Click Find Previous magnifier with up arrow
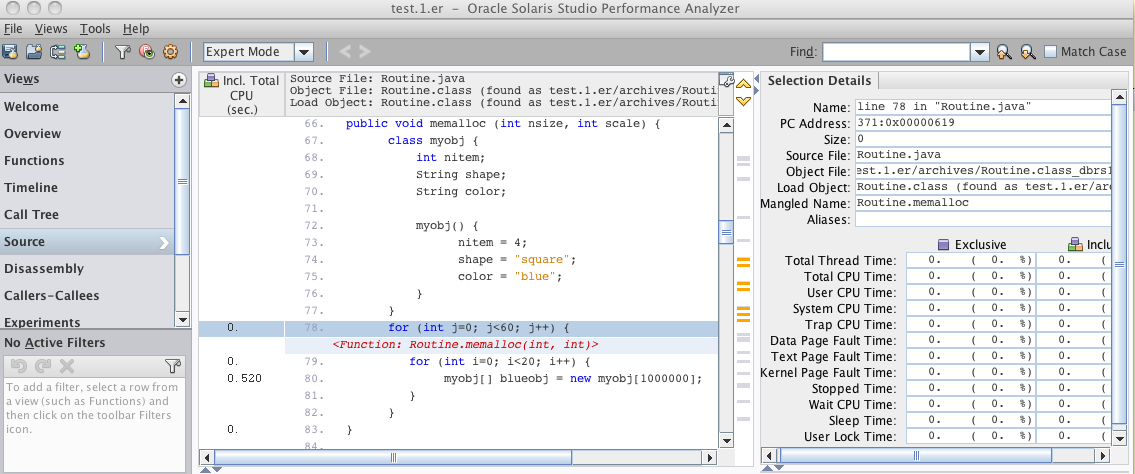The width and height of the screenshot is (1135, 474). [x=1003, y=52]
